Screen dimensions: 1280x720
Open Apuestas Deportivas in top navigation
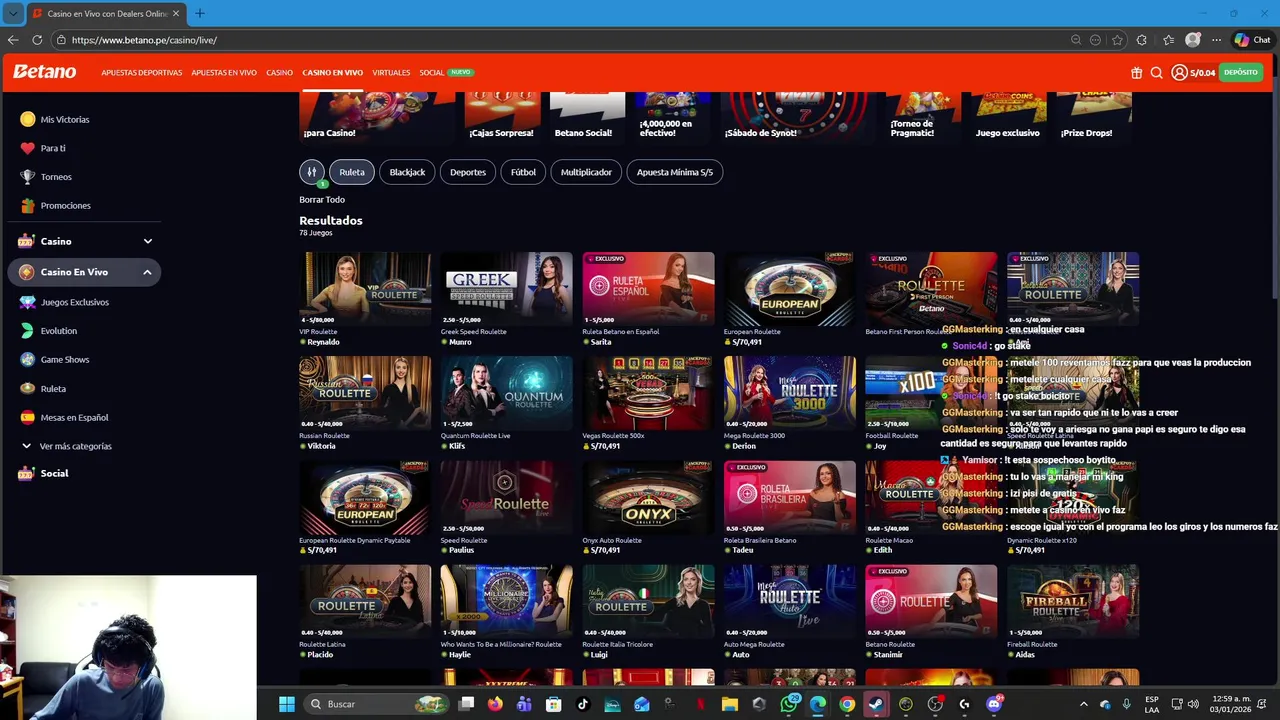coord(141,73)
